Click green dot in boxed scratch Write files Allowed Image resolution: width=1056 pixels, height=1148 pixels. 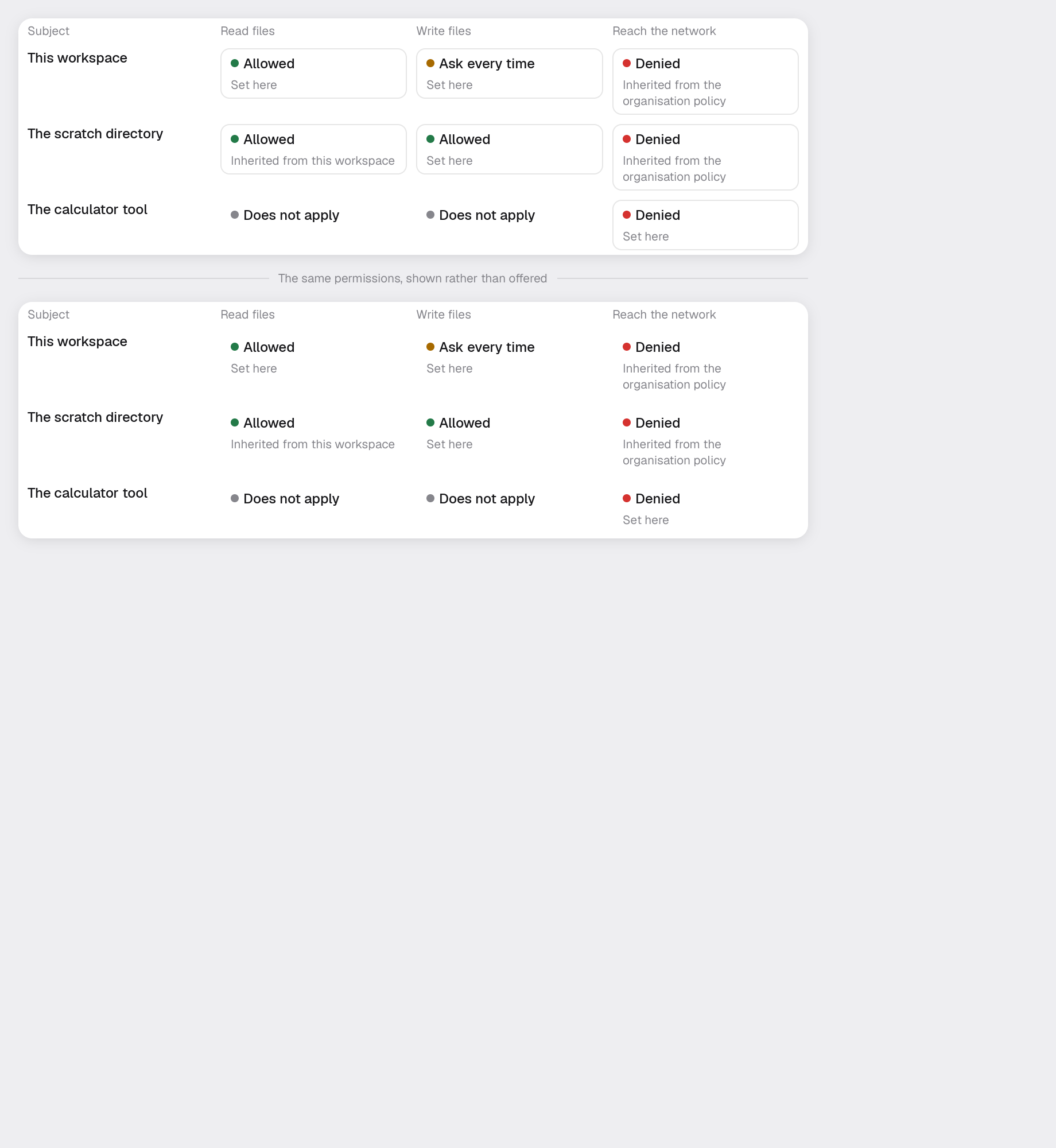[x=430, y=139]
